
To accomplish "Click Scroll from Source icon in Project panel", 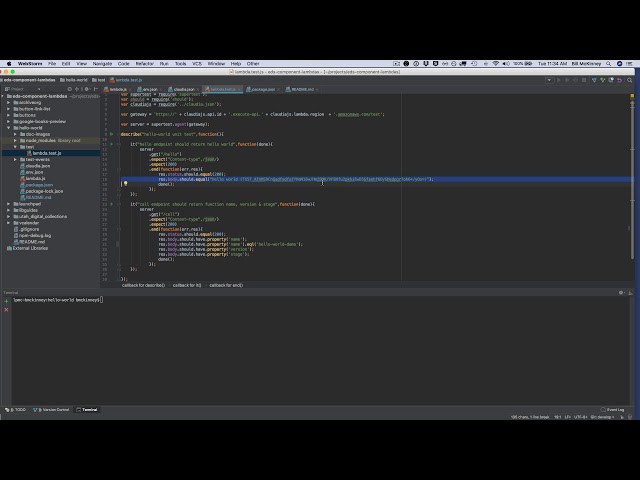I will pos(70,89).
